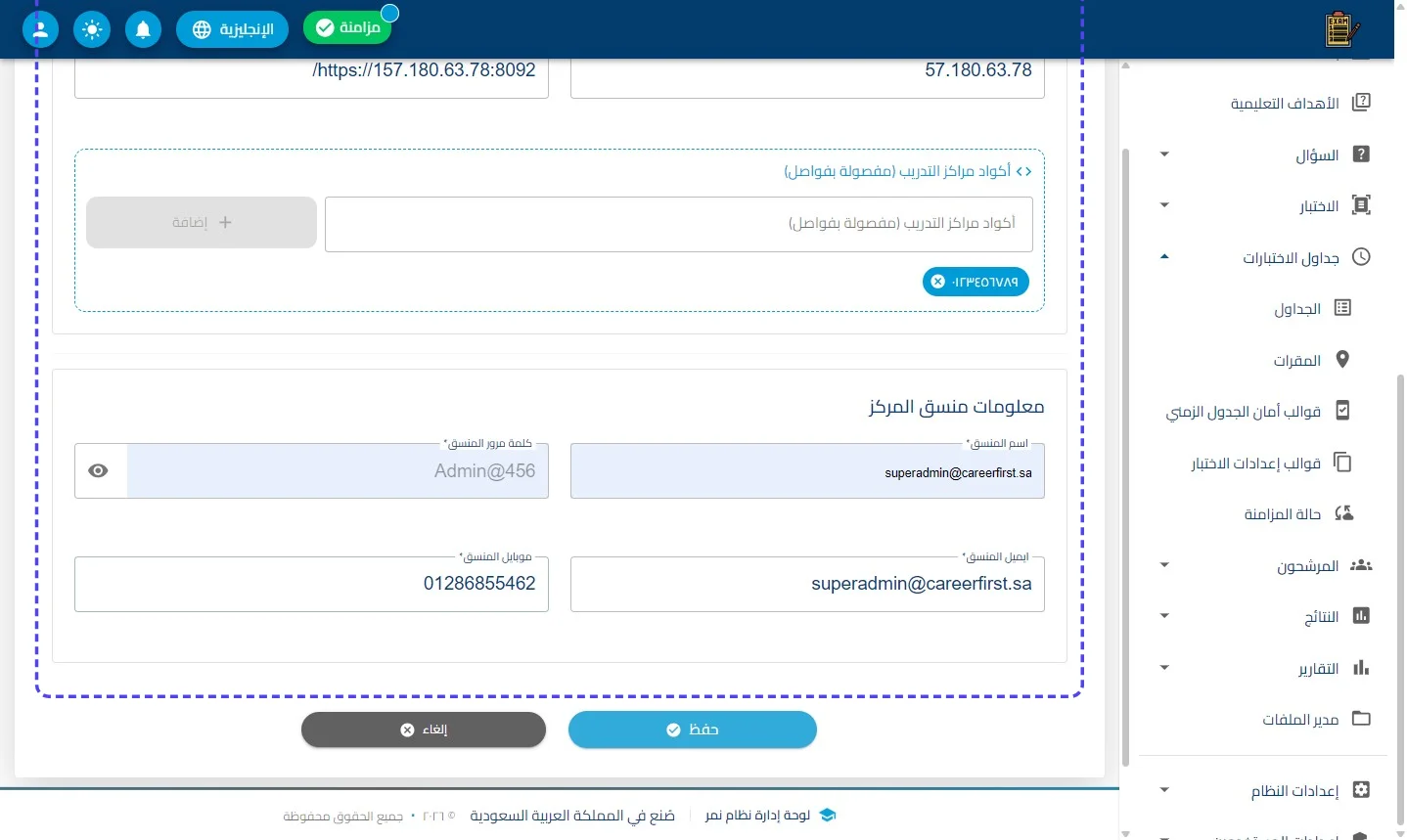This screenshot has width=1407, height=840.
Task: Remove the ٠١٢٣٤٥٦٧٨٩ center code chip
Action: tap(937, 282)
